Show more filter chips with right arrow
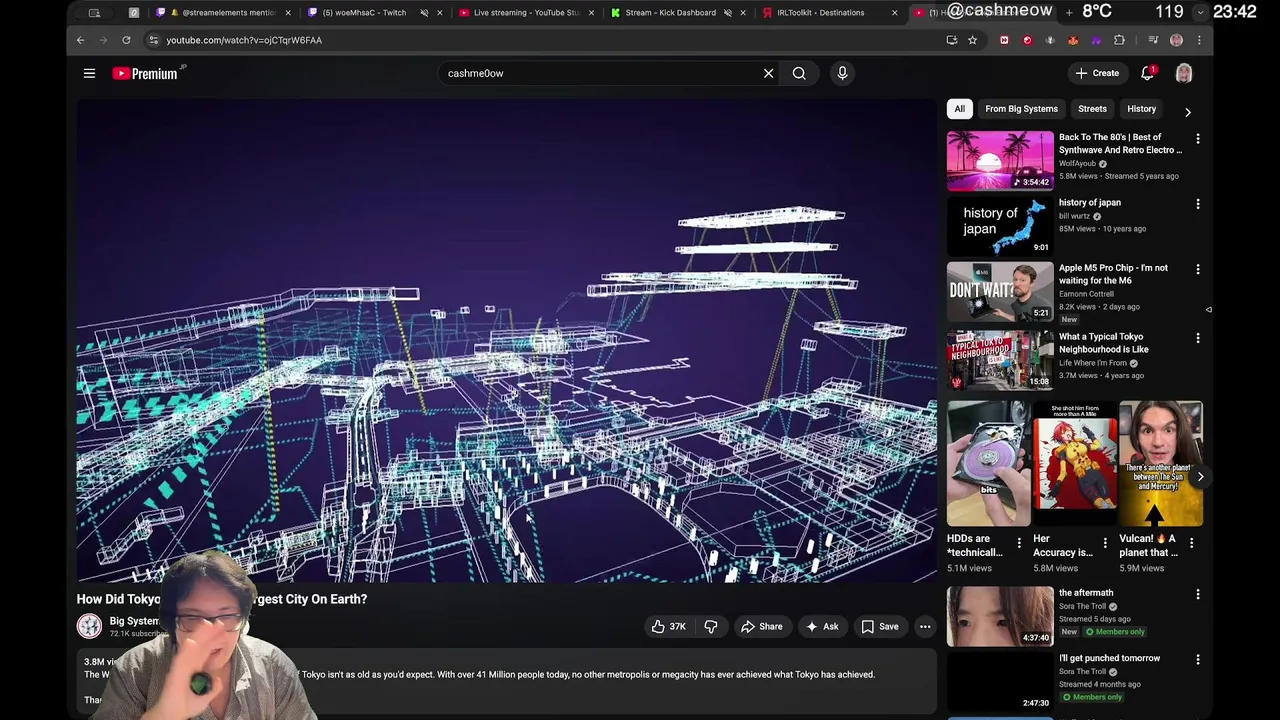The image size is (1280, 720). 1187,112
